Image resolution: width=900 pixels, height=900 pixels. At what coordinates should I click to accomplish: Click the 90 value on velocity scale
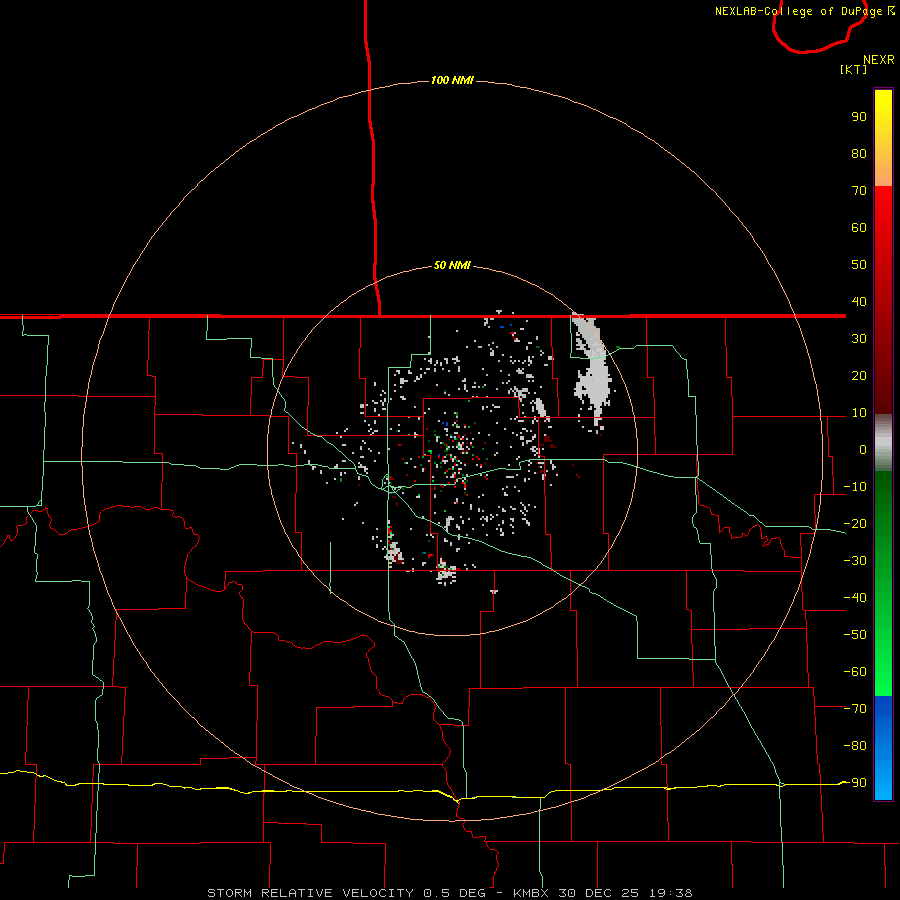(x=859, y=117)
